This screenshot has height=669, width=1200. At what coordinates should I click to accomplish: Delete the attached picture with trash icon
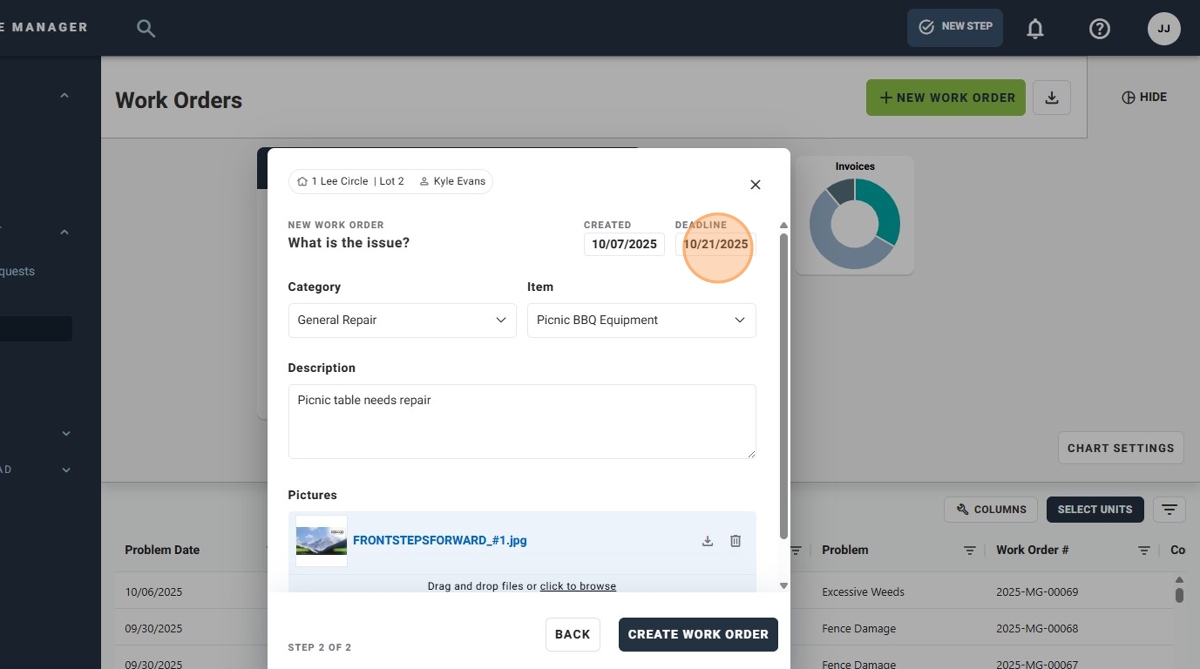[735, 541]
